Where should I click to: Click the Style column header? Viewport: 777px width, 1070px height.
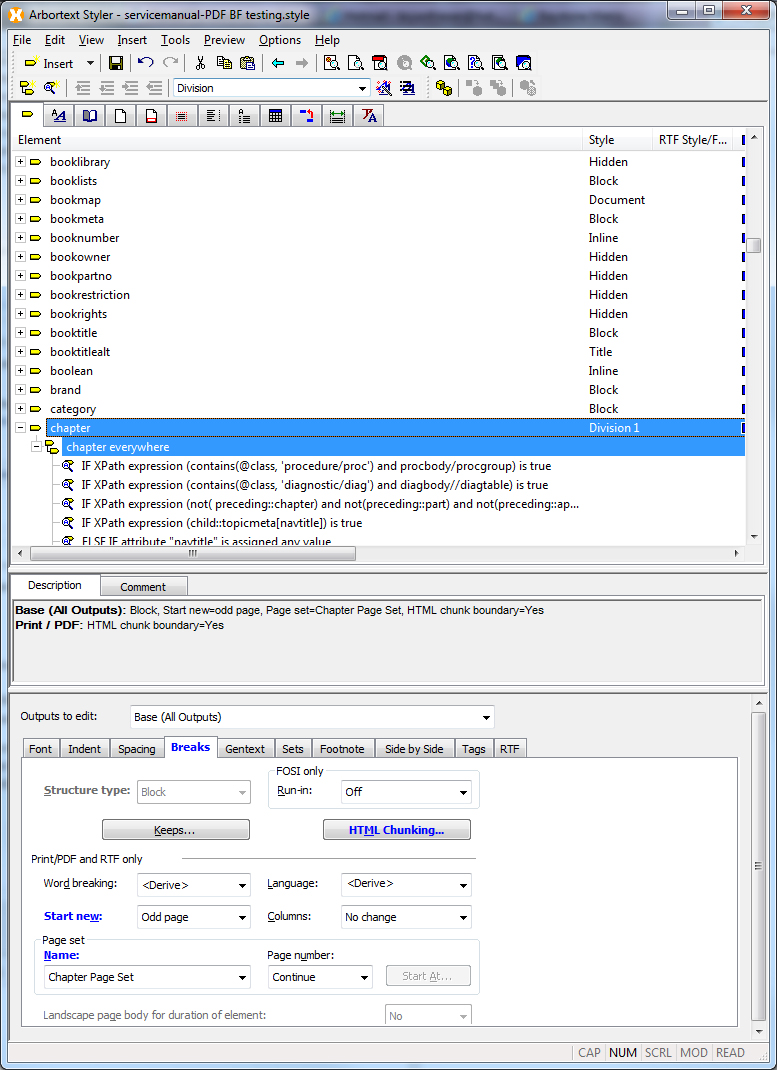[617, 140]
